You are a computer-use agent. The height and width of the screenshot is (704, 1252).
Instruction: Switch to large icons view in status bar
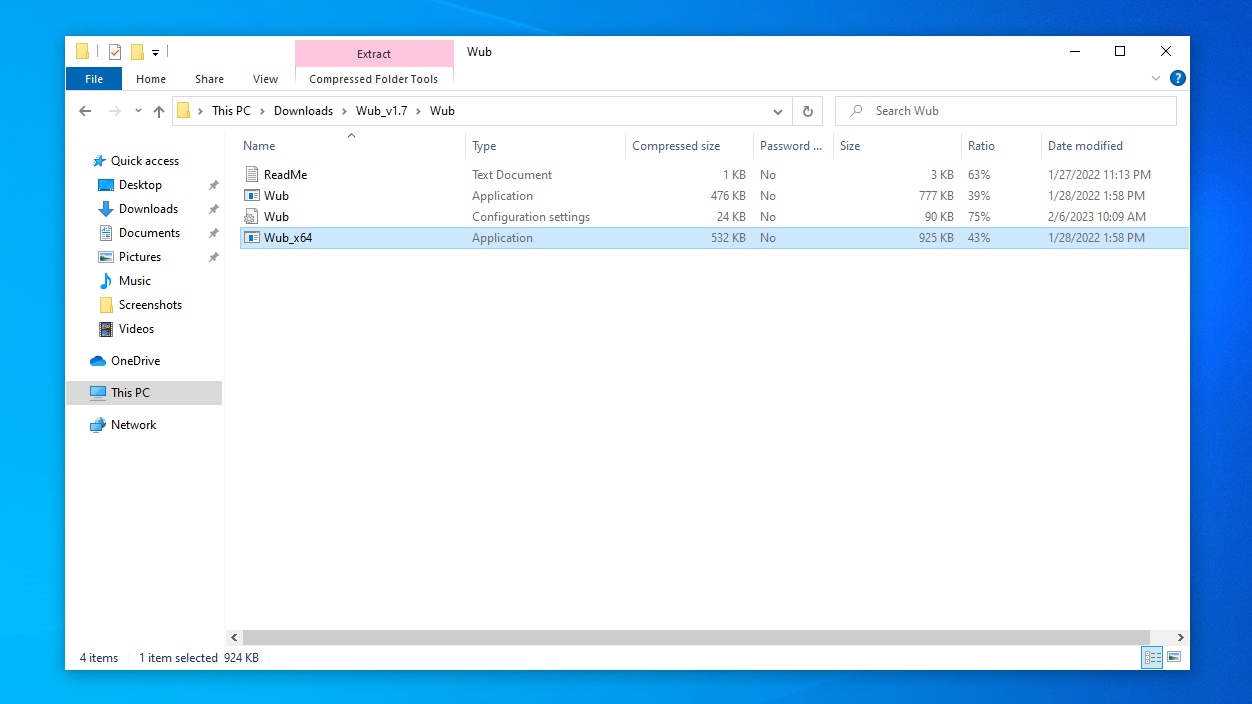click(1174, 657)
